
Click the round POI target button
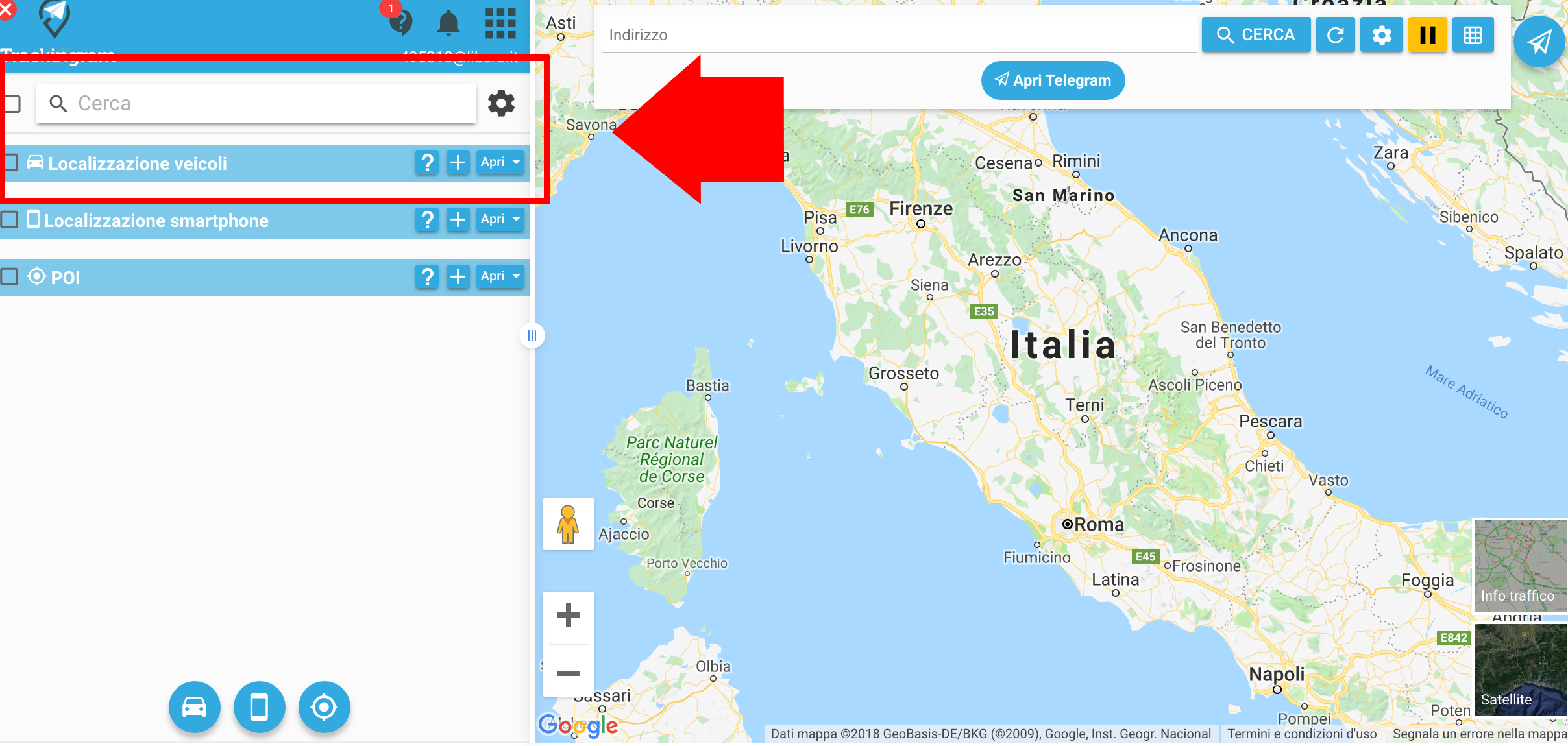tap(324, 706)
